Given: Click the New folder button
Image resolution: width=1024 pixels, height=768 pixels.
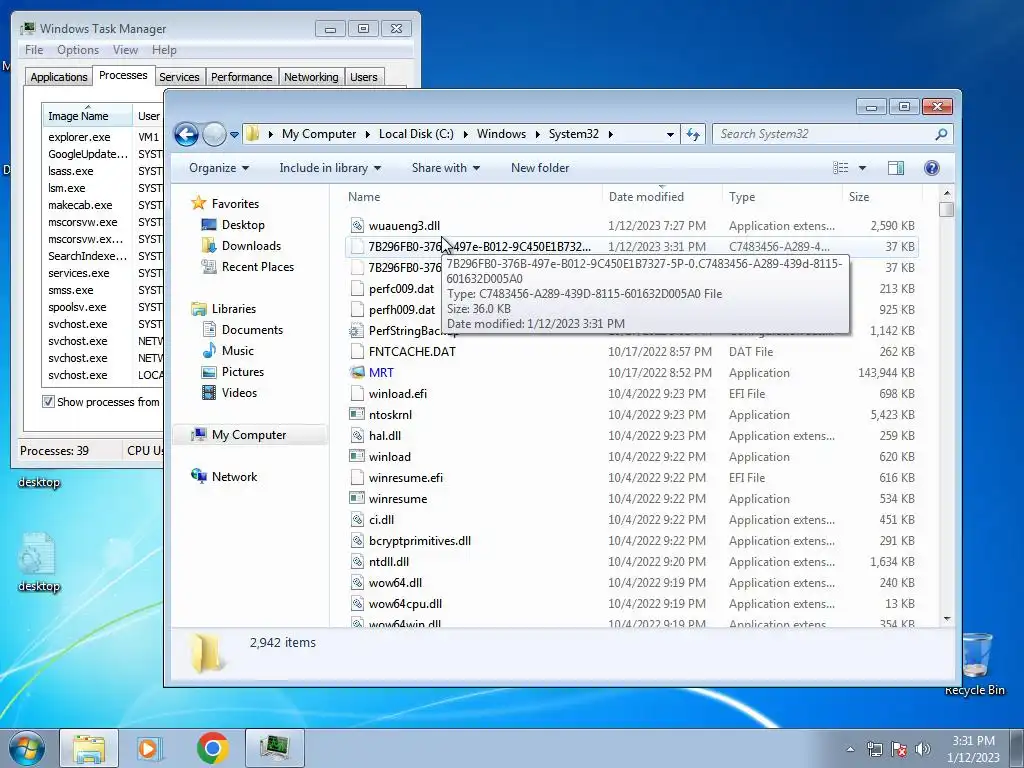Looking at the screenshot, I should 539,168.
